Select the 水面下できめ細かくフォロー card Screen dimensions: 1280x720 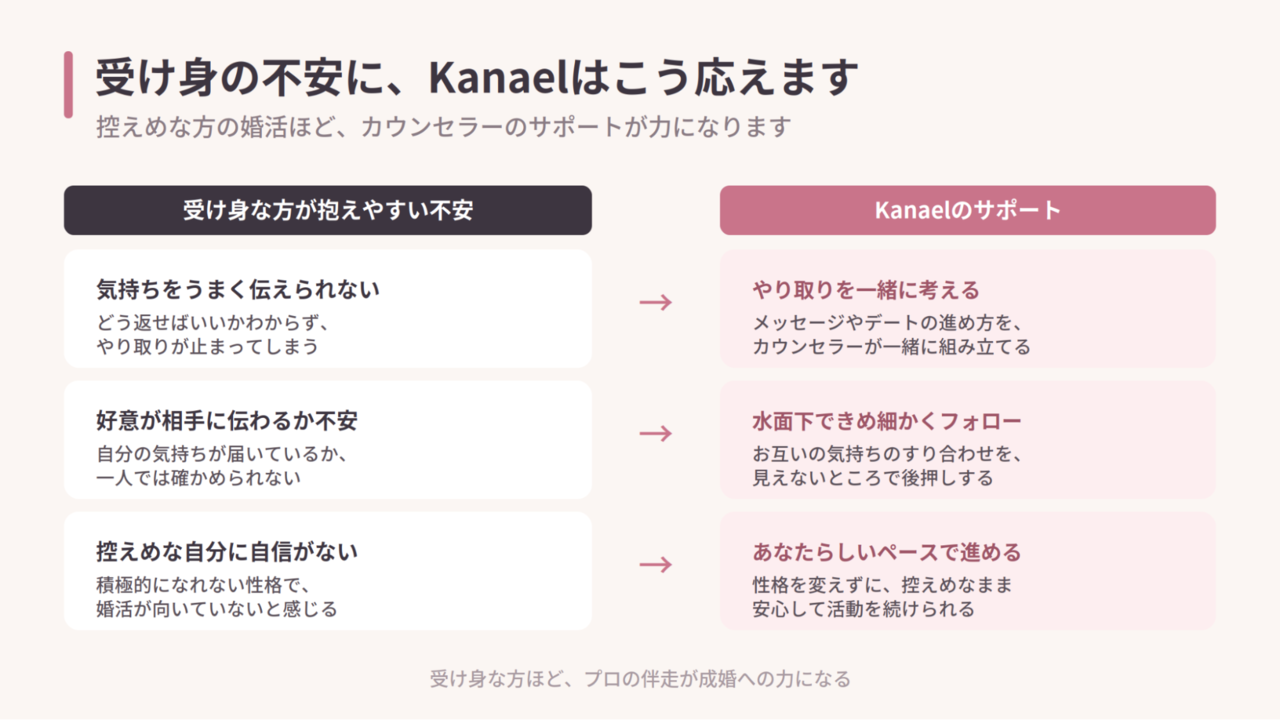[x=968, y=439]
